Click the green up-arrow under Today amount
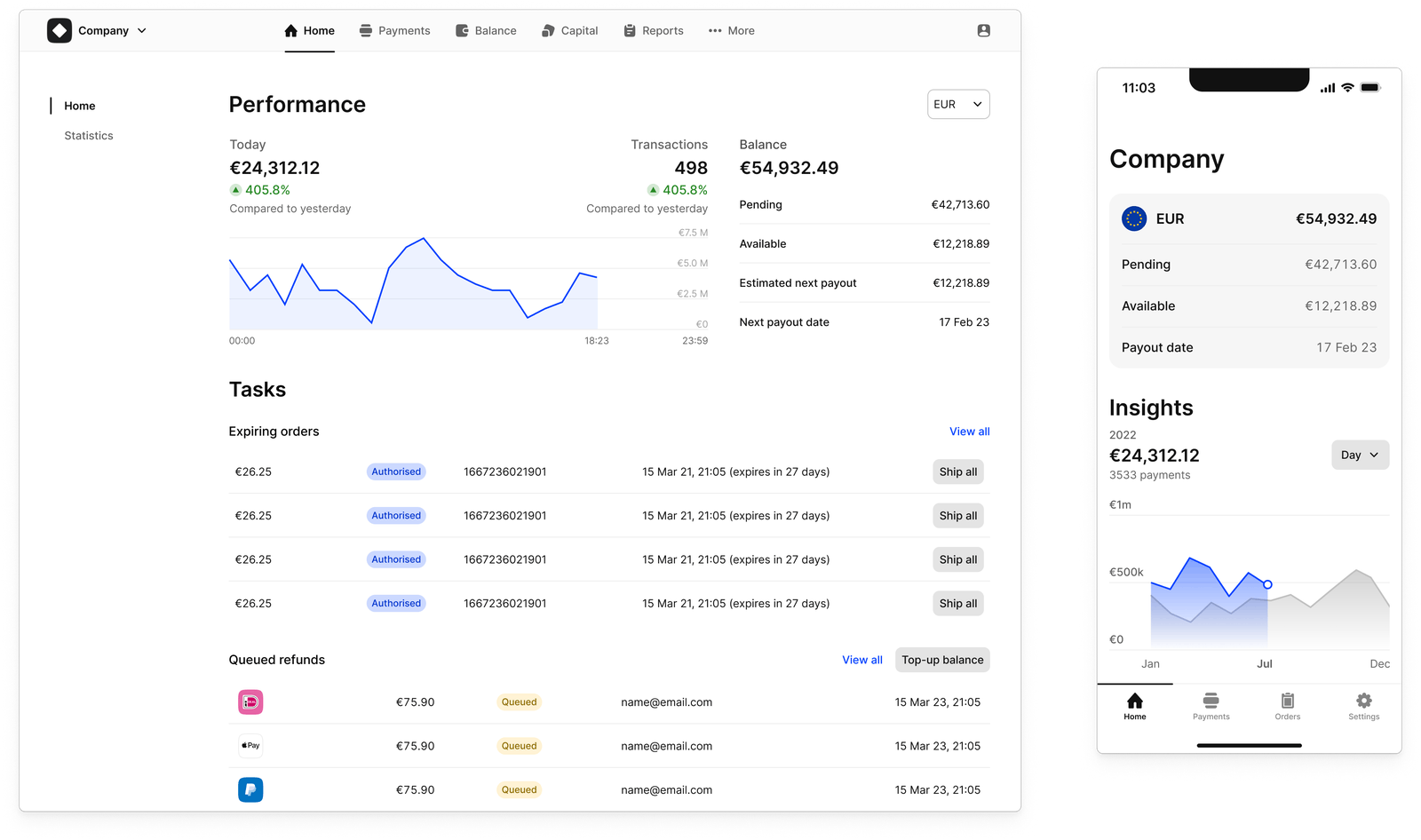Image resolution: width=1421 pixels, height=840 pixels. click(x=235, y=190)
